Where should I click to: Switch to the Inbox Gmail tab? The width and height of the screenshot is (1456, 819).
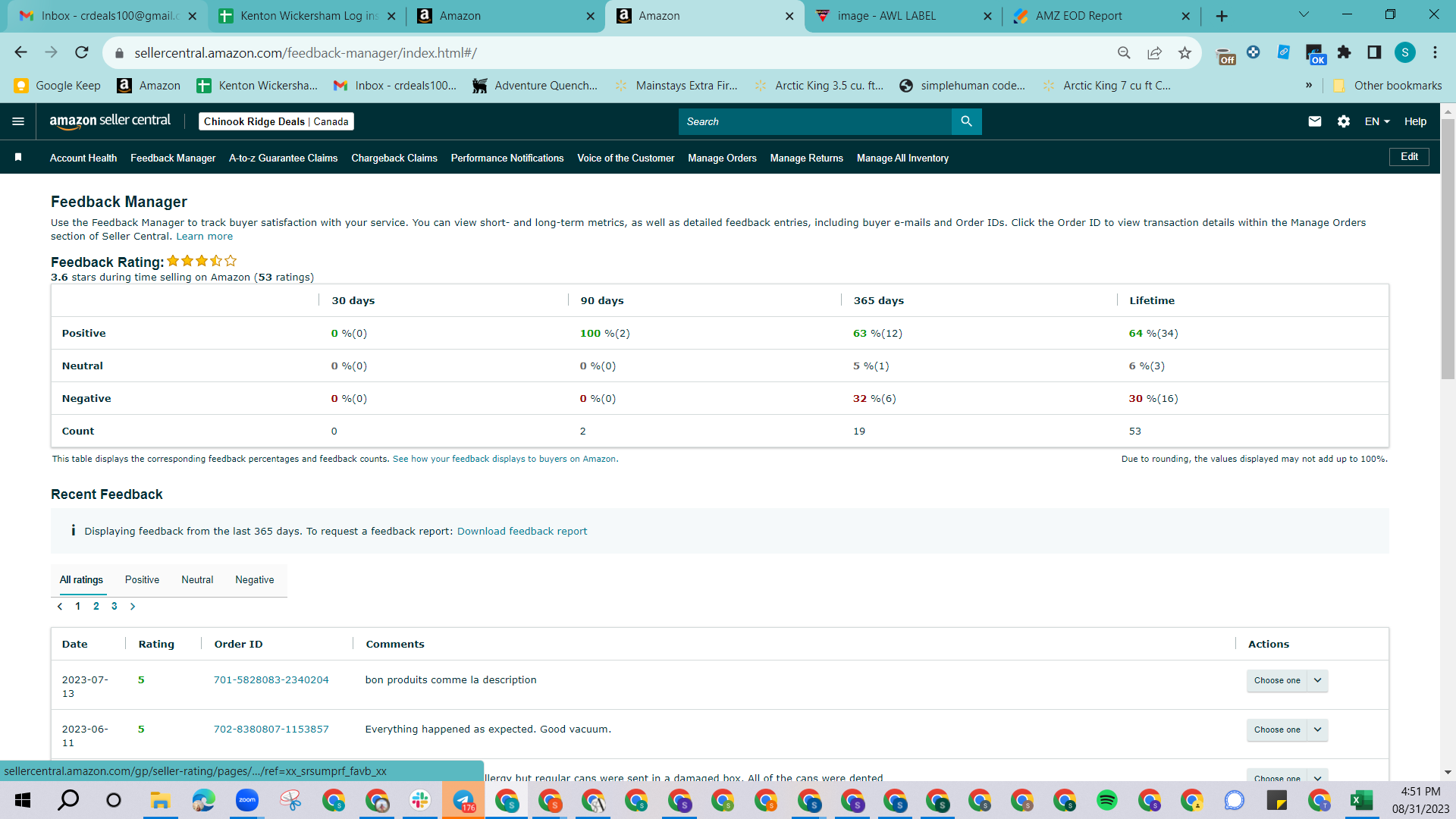[108, 16]
